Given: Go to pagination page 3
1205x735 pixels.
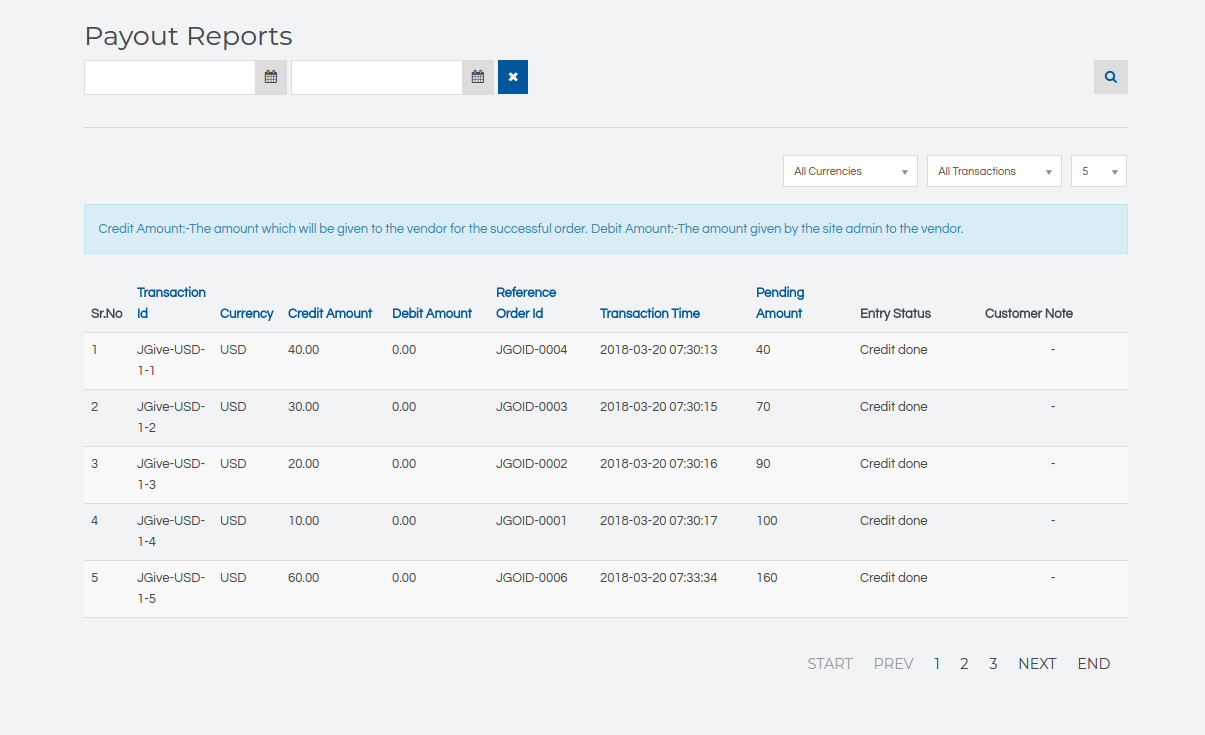Looking at the screenshot, I should 993,664.
